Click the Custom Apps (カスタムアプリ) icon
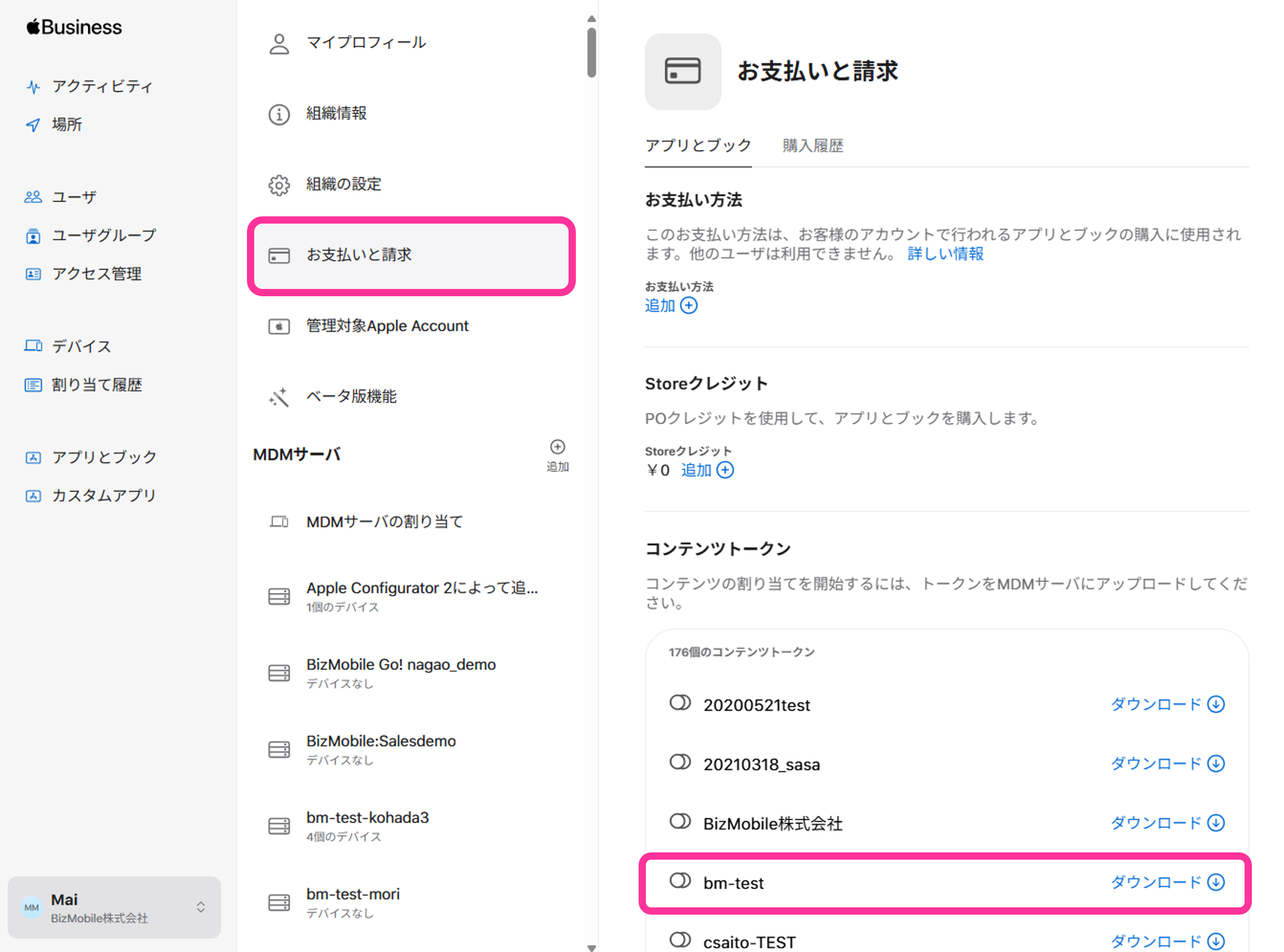1284x952 pixels. coord(33,495)
